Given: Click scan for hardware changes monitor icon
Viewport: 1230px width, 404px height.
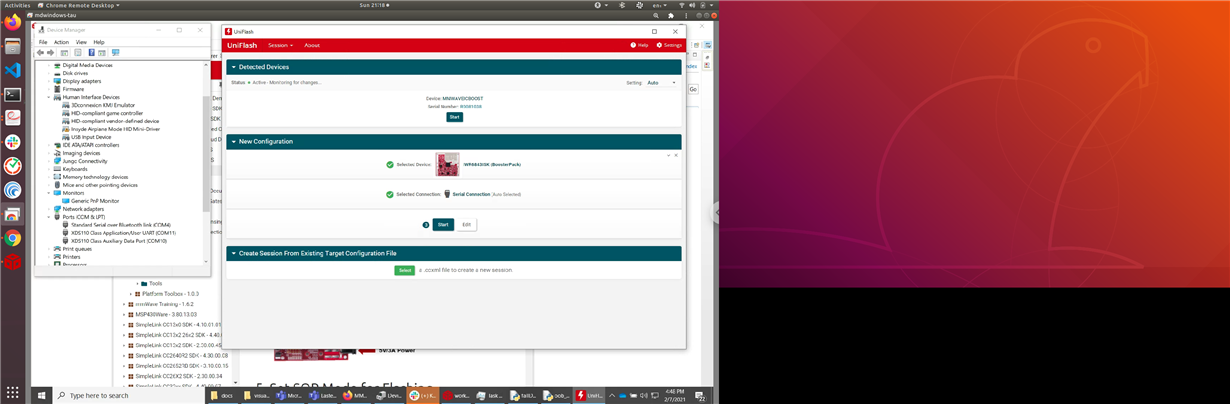Looking at the screenshot, I should pyautogui.click(x=115, y=52).
